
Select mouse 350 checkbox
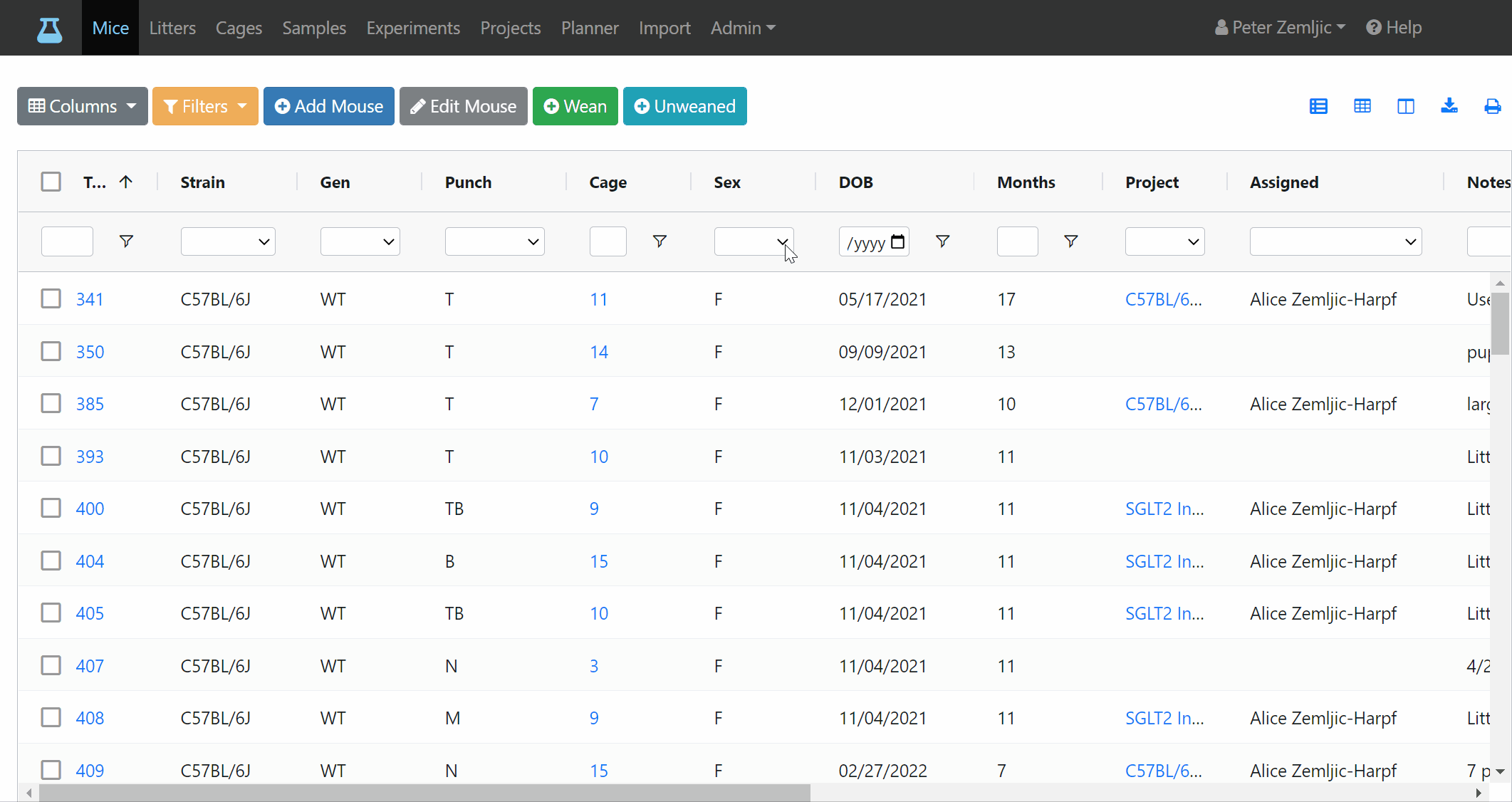coord(51,351)
